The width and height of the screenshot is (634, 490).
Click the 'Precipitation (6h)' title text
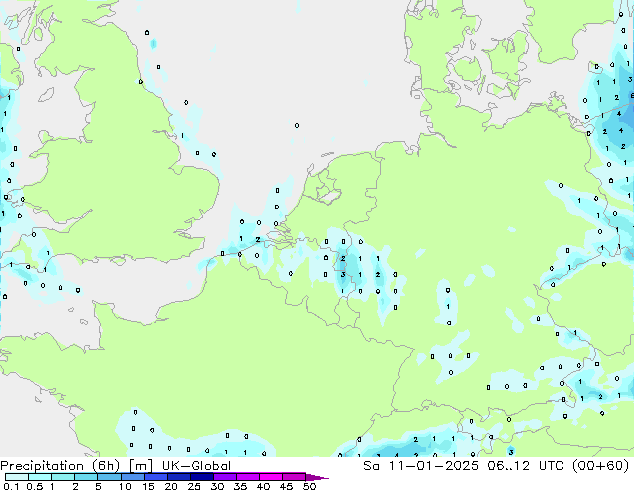click(x=60, y=466)
